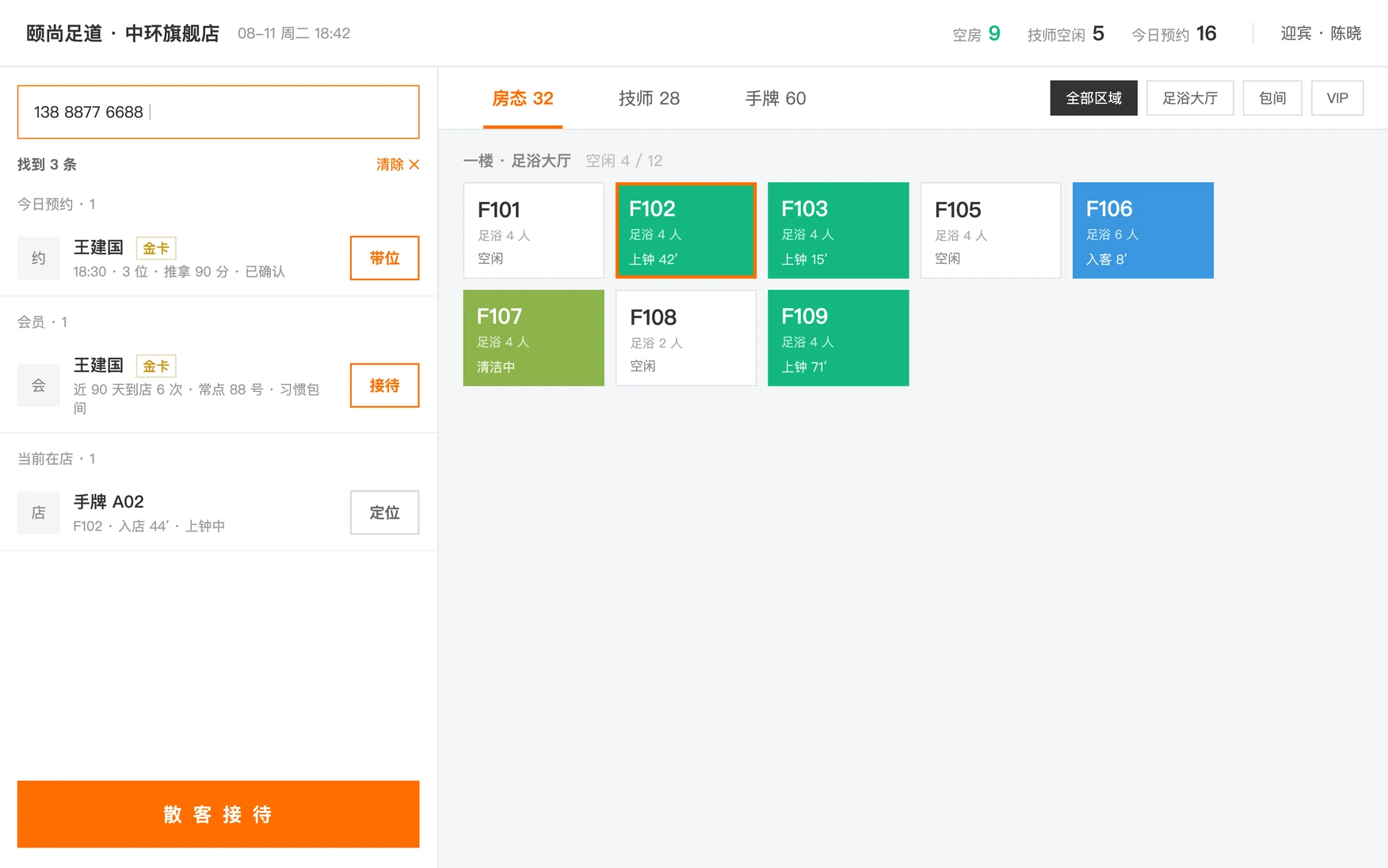Click 接待 for member 王建国
This screenshot has width=1388, height=868.
click(385, 386)
